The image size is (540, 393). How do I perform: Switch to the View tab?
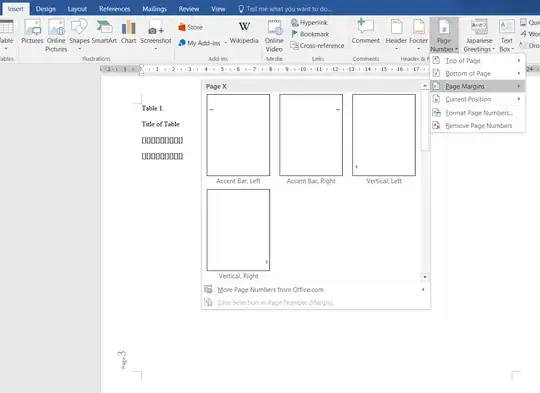pos(218,9)
